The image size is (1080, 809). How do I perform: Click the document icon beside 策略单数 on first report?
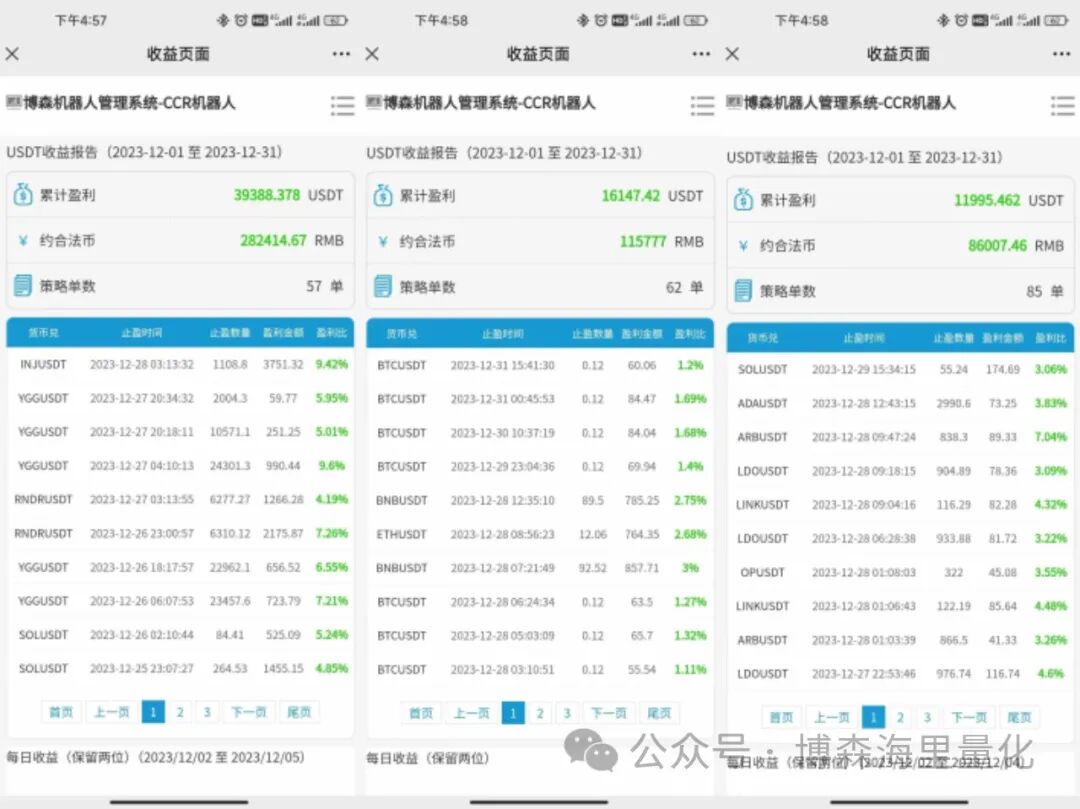tap(21, 286)
